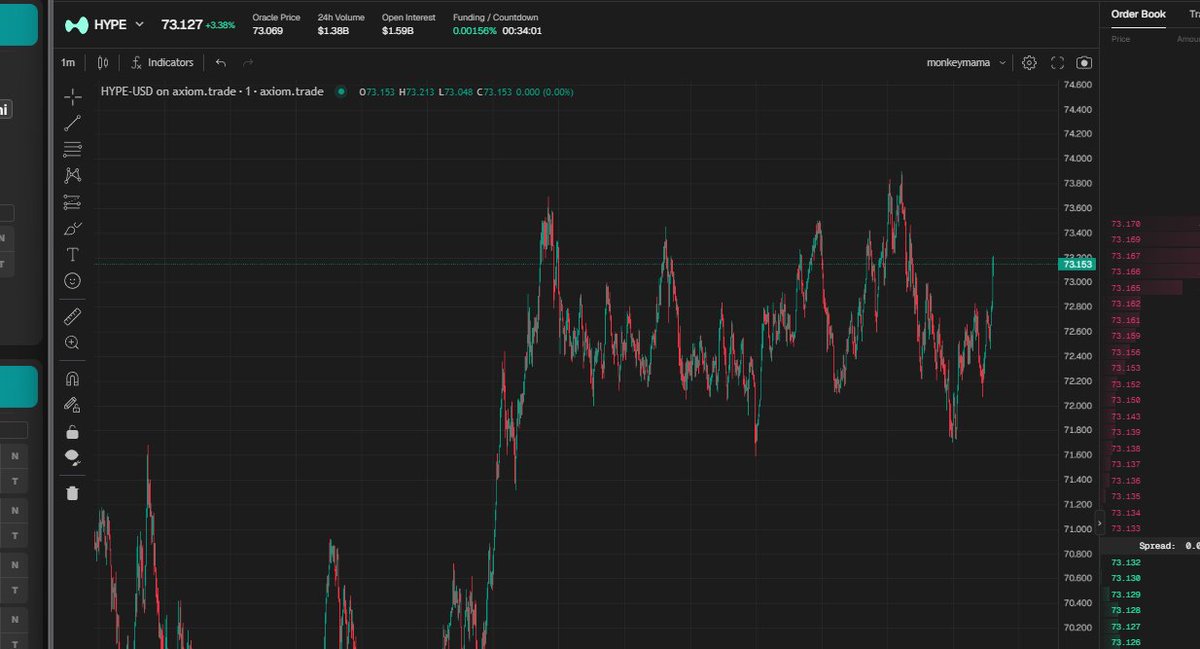The height and width of the screenshot is (649, 1200).
Task: Activate the ruler measure tool
Action: 72,316
